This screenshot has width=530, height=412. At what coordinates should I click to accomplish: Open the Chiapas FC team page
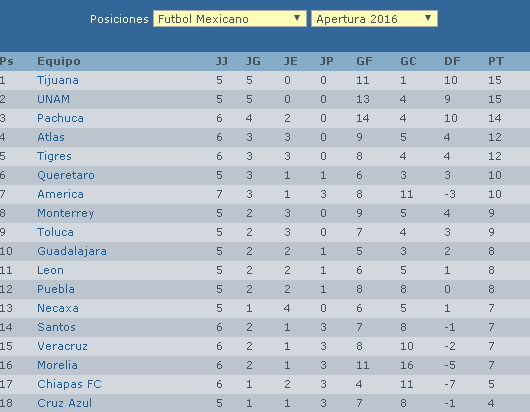pyautogui.click(x=69, y=384)
